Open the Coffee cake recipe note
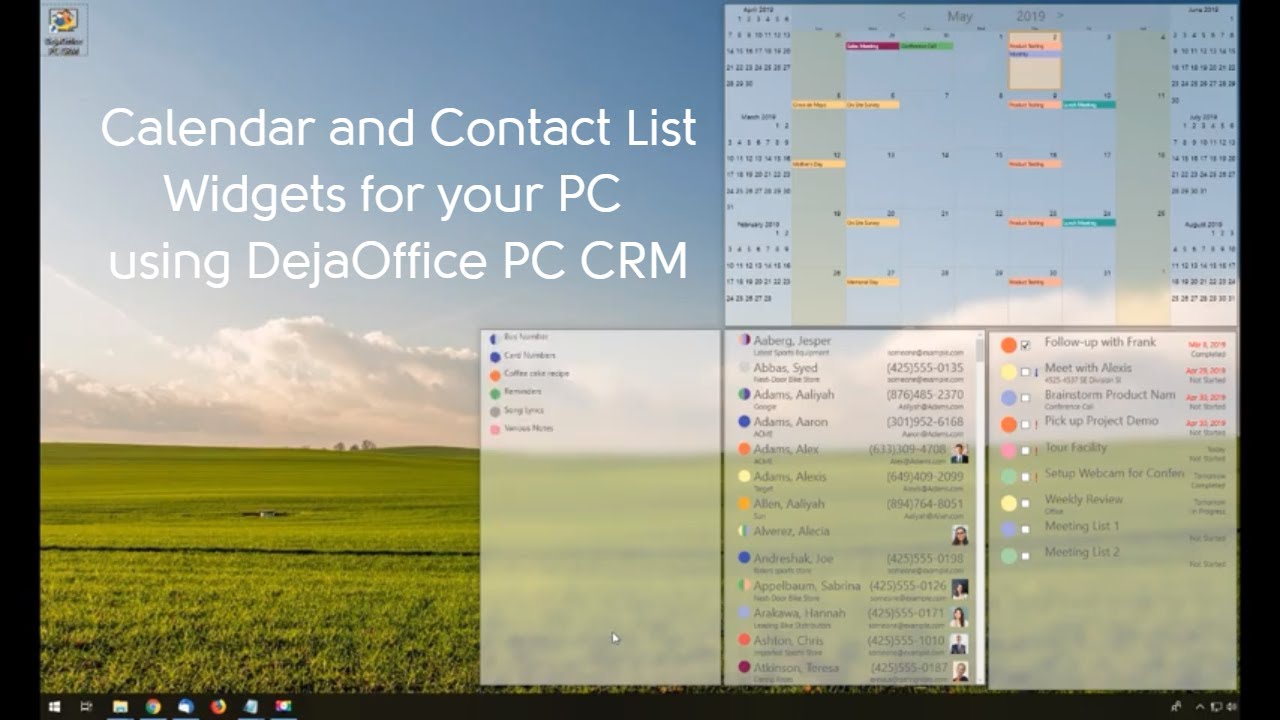This screenshot has width=1280, height=720. click(x=537, y=374)
